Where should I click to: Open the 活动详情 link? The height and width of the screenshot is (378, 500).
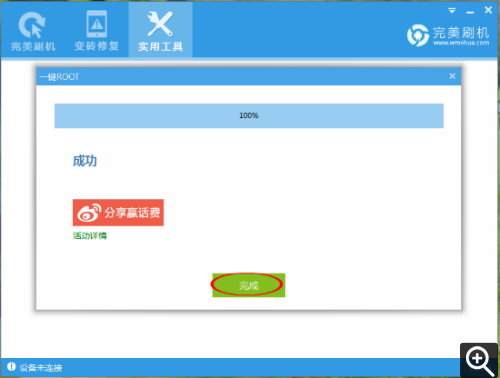click(x=90, y=236)
